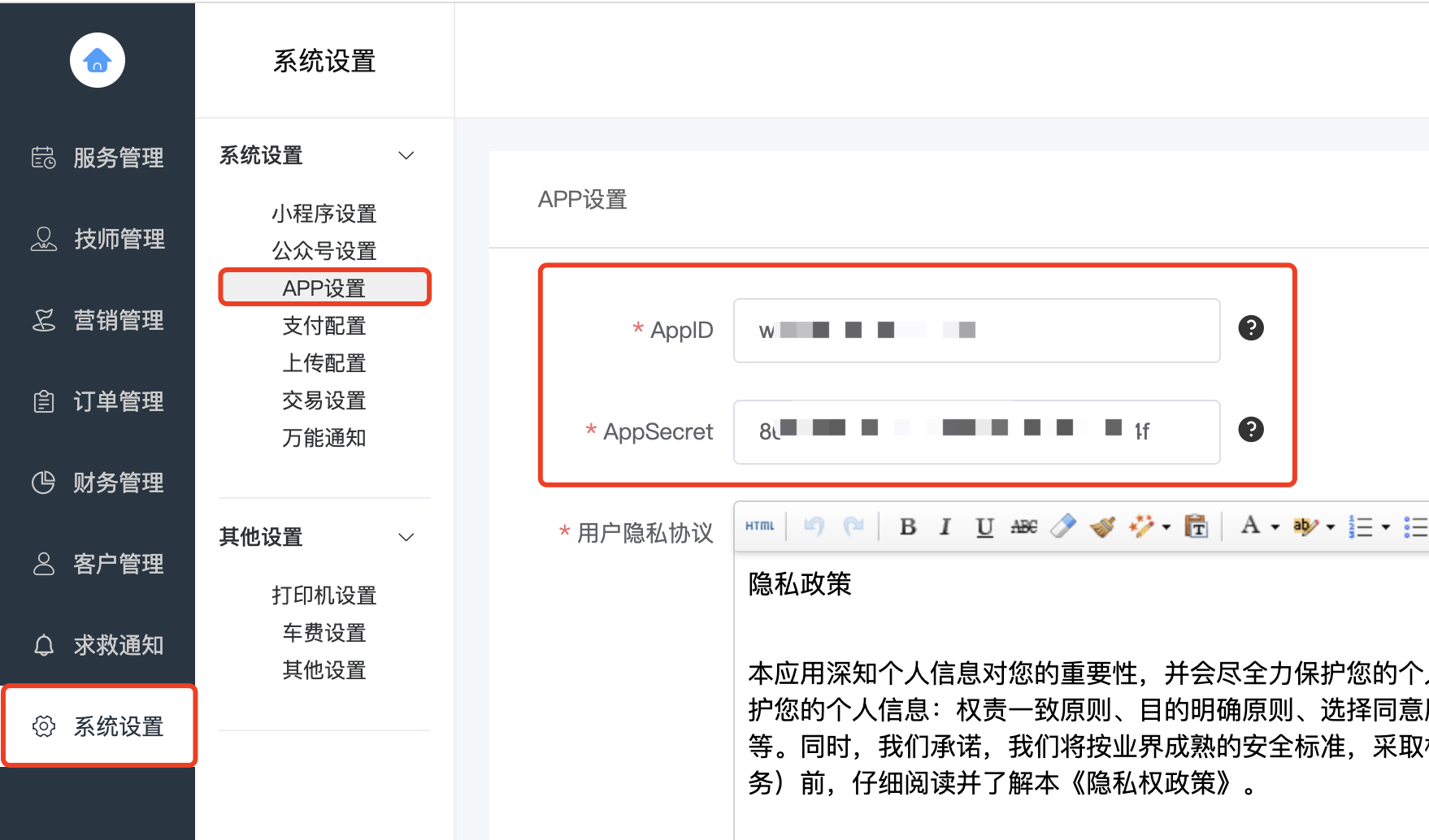Open 打印机设置 settings page
This screenshot has height=840, width=1429.
click(x=324, y=595)
